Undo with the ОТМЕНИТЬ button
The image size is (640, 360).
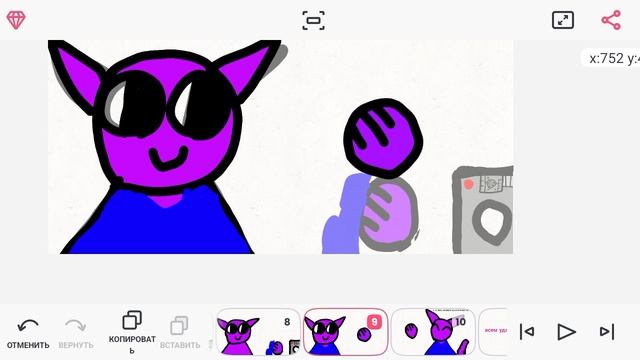click(x=28, y=333)
